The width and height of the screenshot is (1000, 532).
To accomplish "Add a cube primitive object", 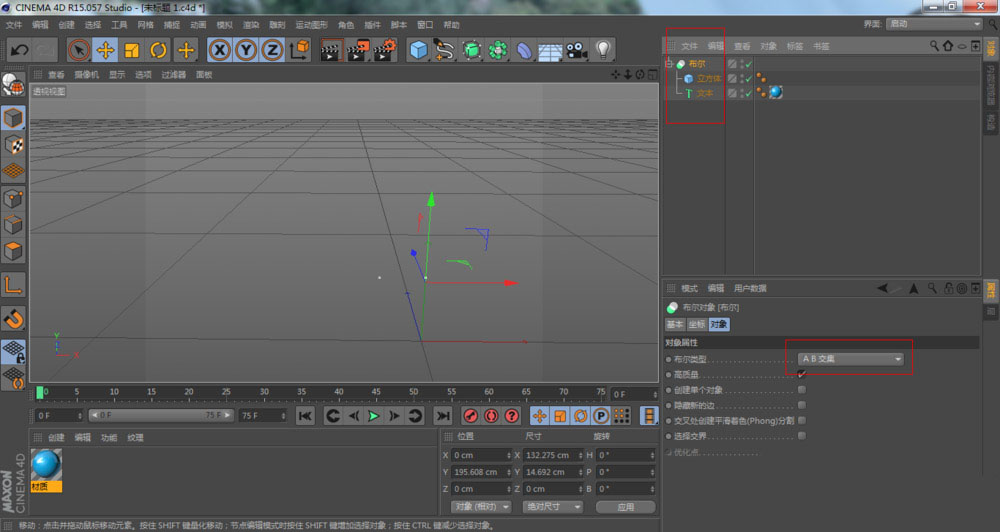I will tap(418, 50).
